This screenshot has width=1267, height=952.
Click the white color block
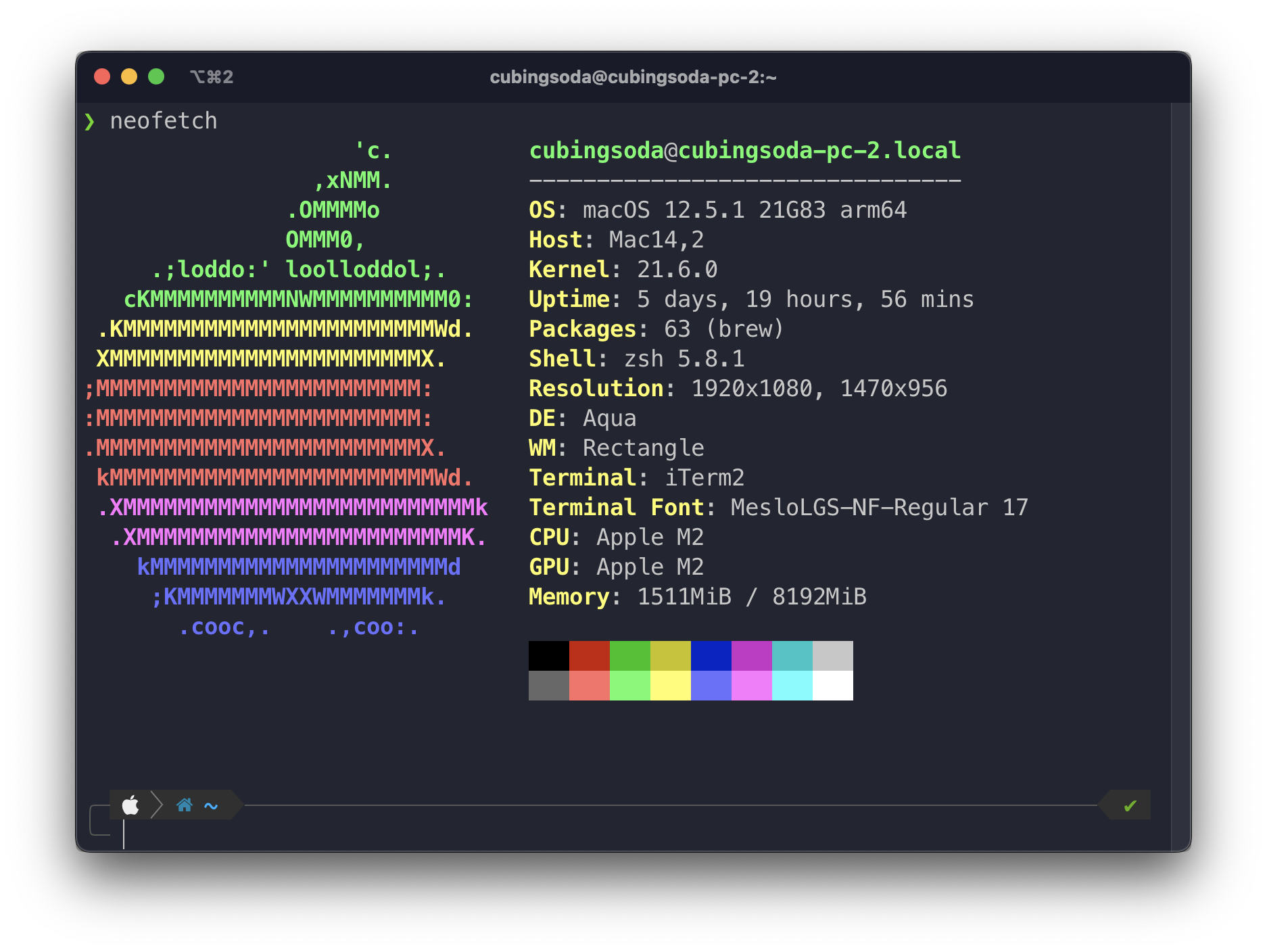pyautogui.click(x=833, y=686)
